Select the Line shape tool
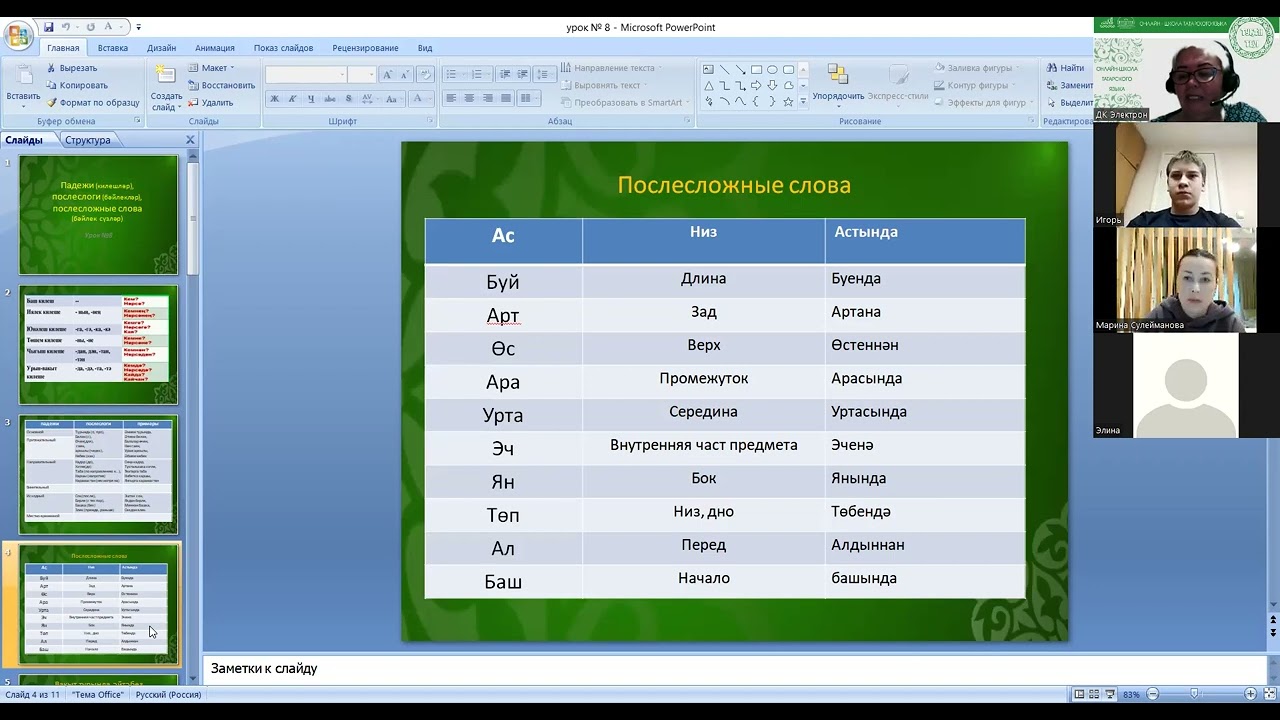Screen dimensions: 1280x720 pyautogui.click(x=724, y=70)
